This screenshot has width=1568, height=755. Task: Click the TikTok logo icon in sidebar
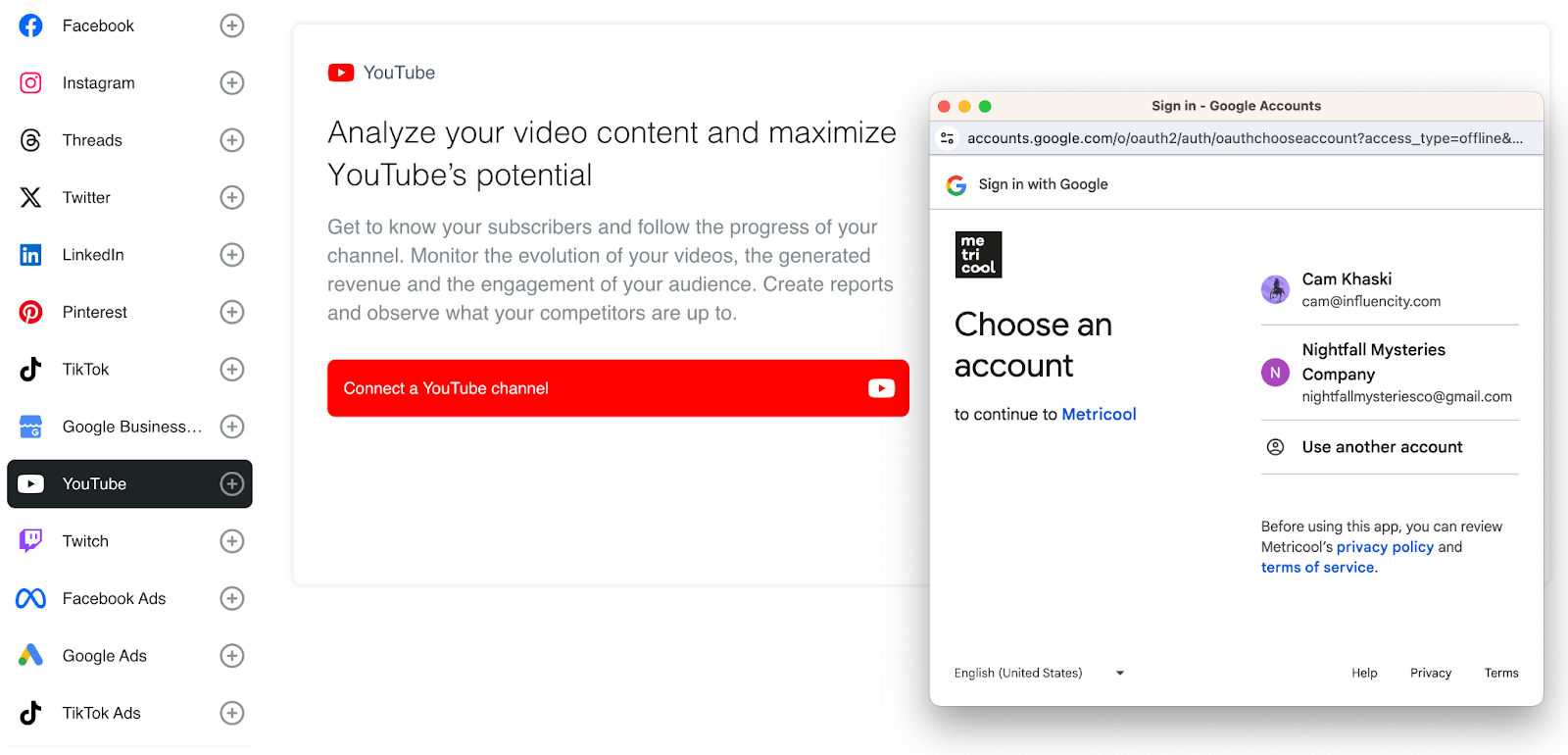(30, 370)
